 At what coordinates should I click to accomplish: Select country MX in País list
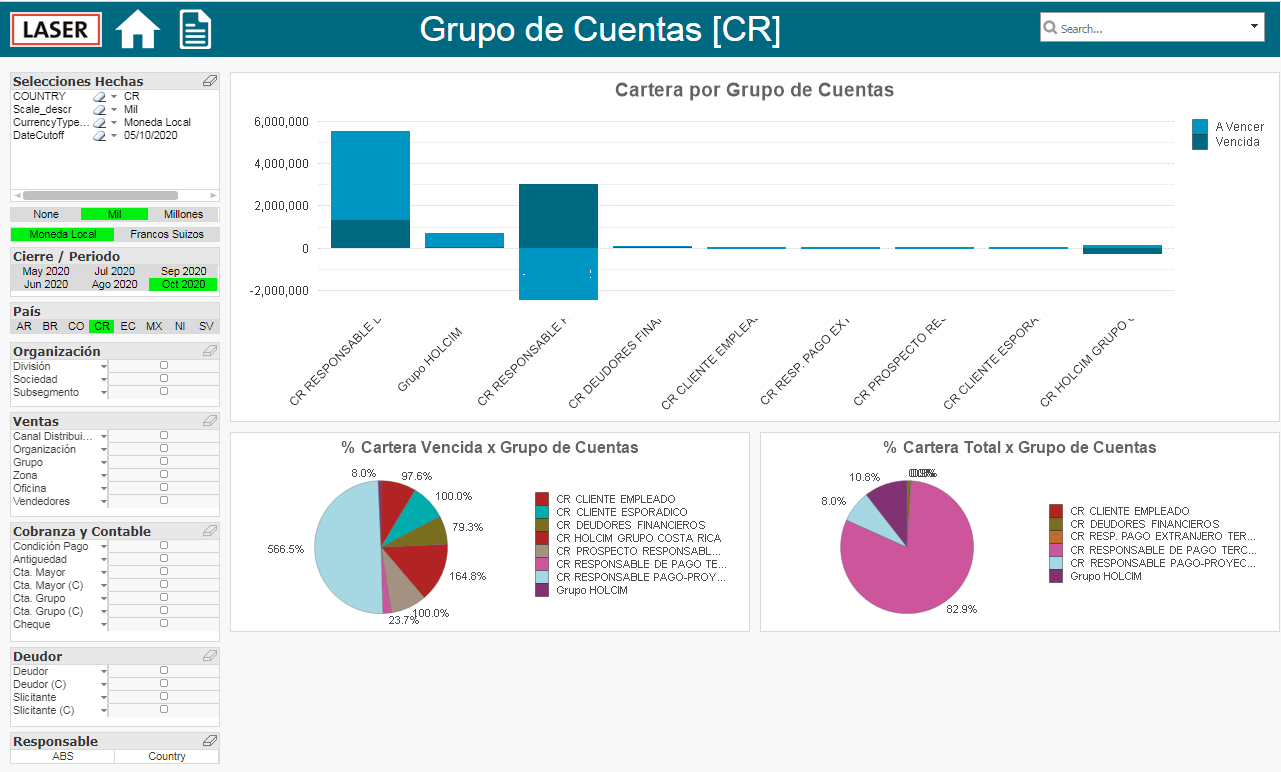154,326
